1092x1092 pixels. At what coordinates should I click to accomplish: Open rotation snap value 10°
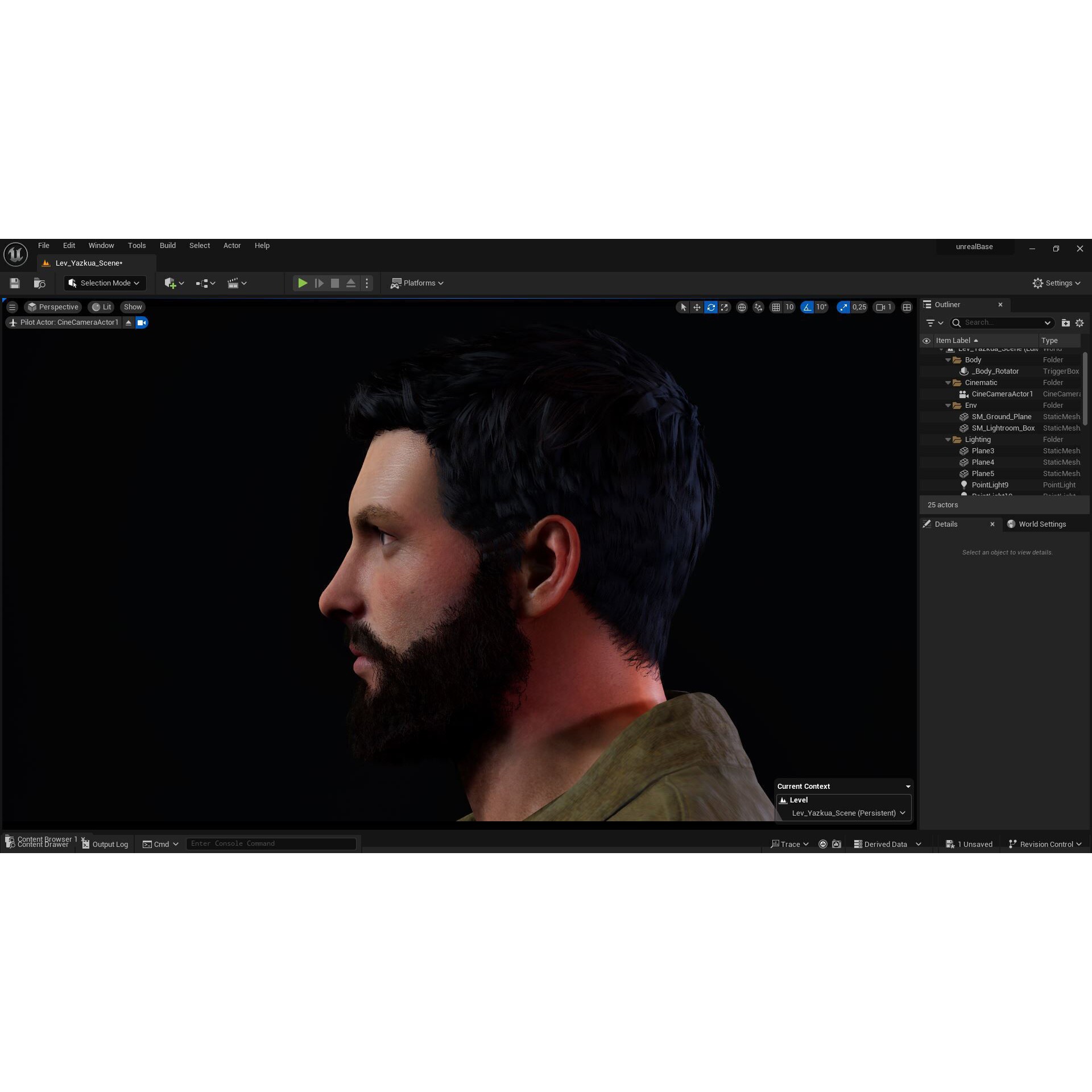click(x=822, y=307)
